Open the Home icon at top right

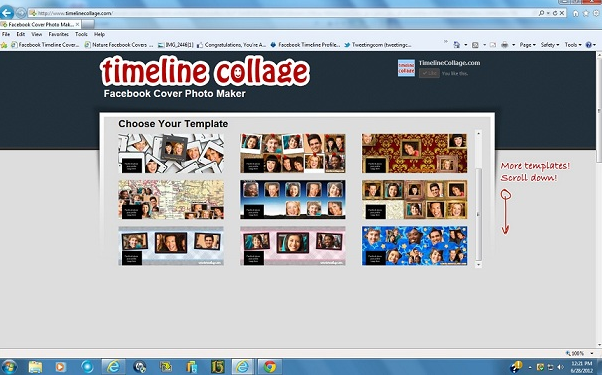pos(576,13)
